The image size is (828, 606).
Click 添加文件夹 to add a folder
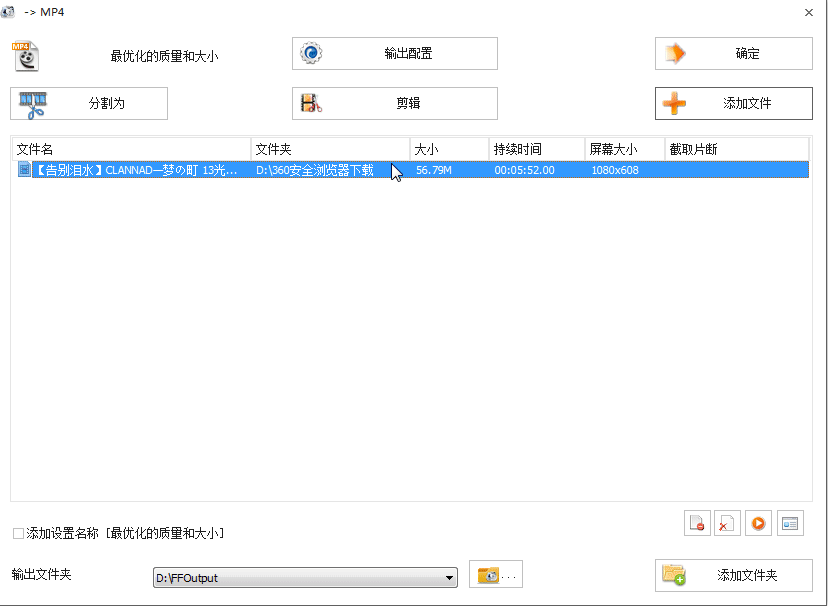pyautogui.click(x=733, y=575)
